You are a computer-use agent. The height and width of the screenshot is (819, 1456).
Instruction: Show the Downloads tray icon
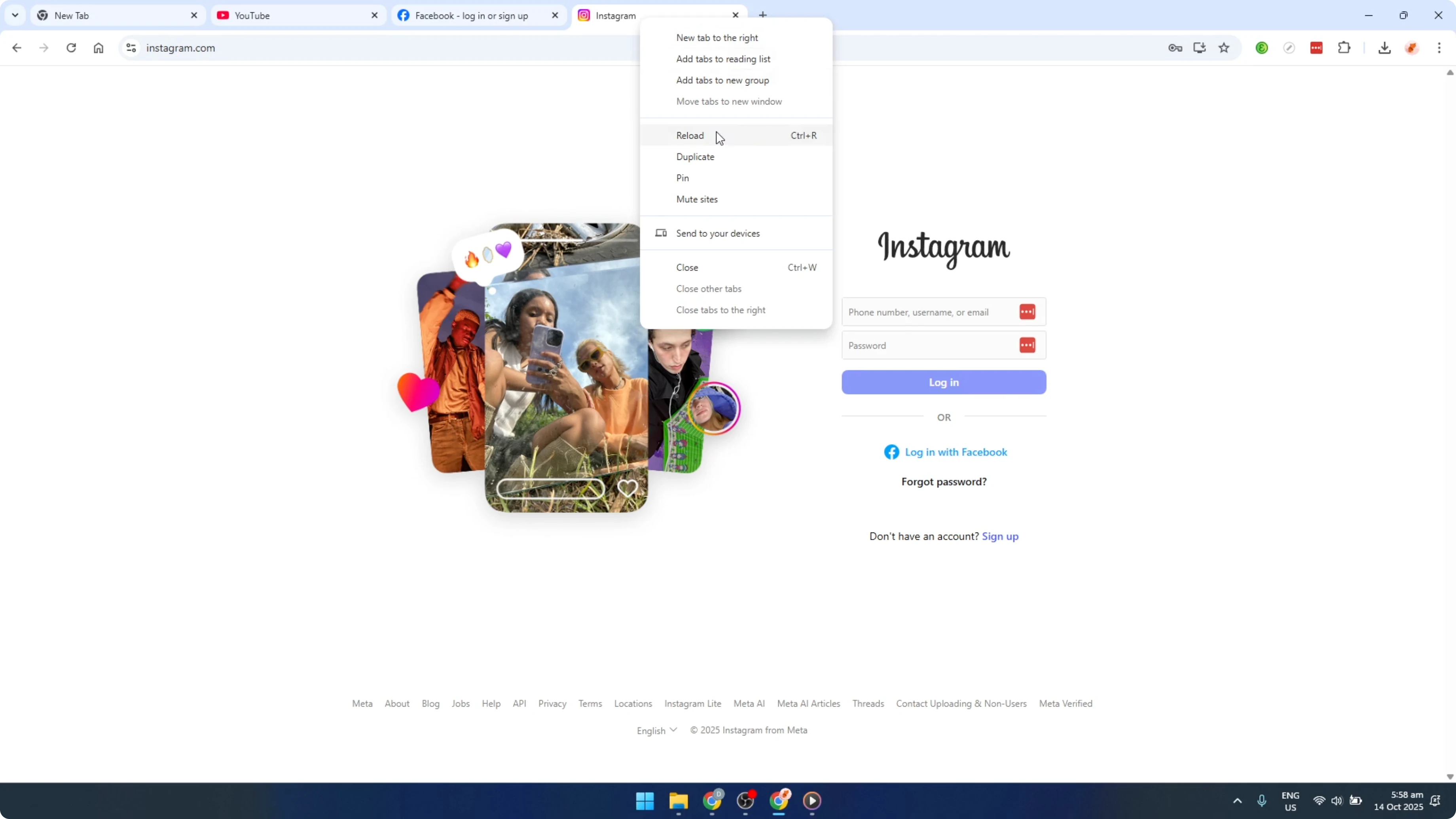(x=1384, y=48)
